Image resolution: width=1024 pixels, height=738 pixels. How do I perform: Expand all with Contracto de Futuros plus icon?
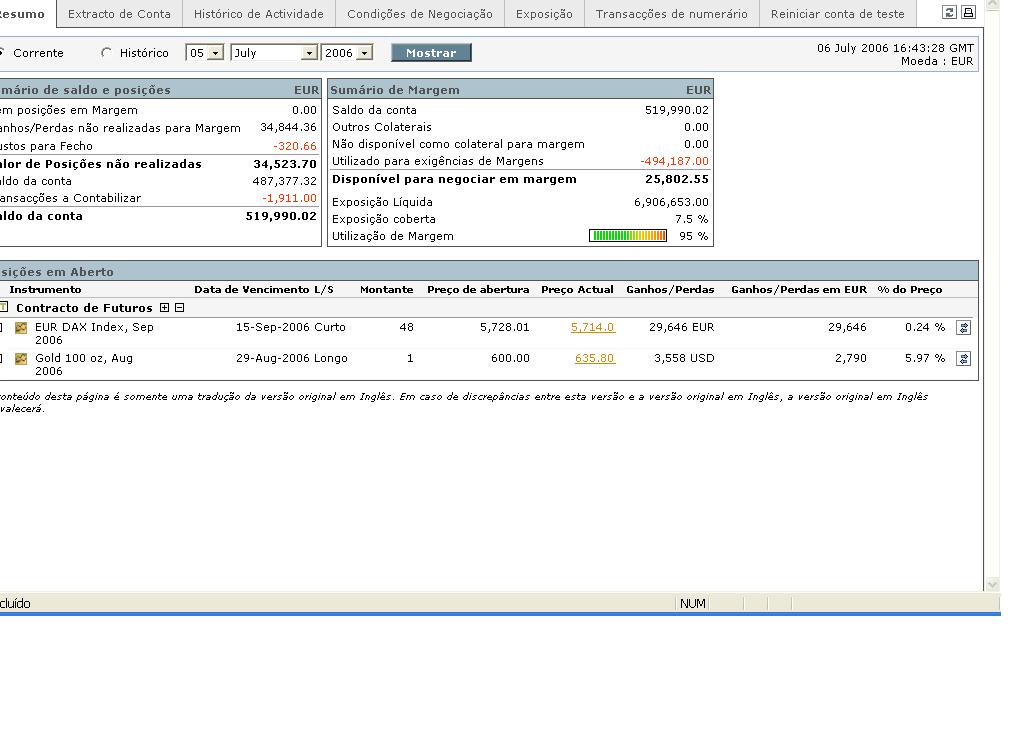tap(165, 308)
